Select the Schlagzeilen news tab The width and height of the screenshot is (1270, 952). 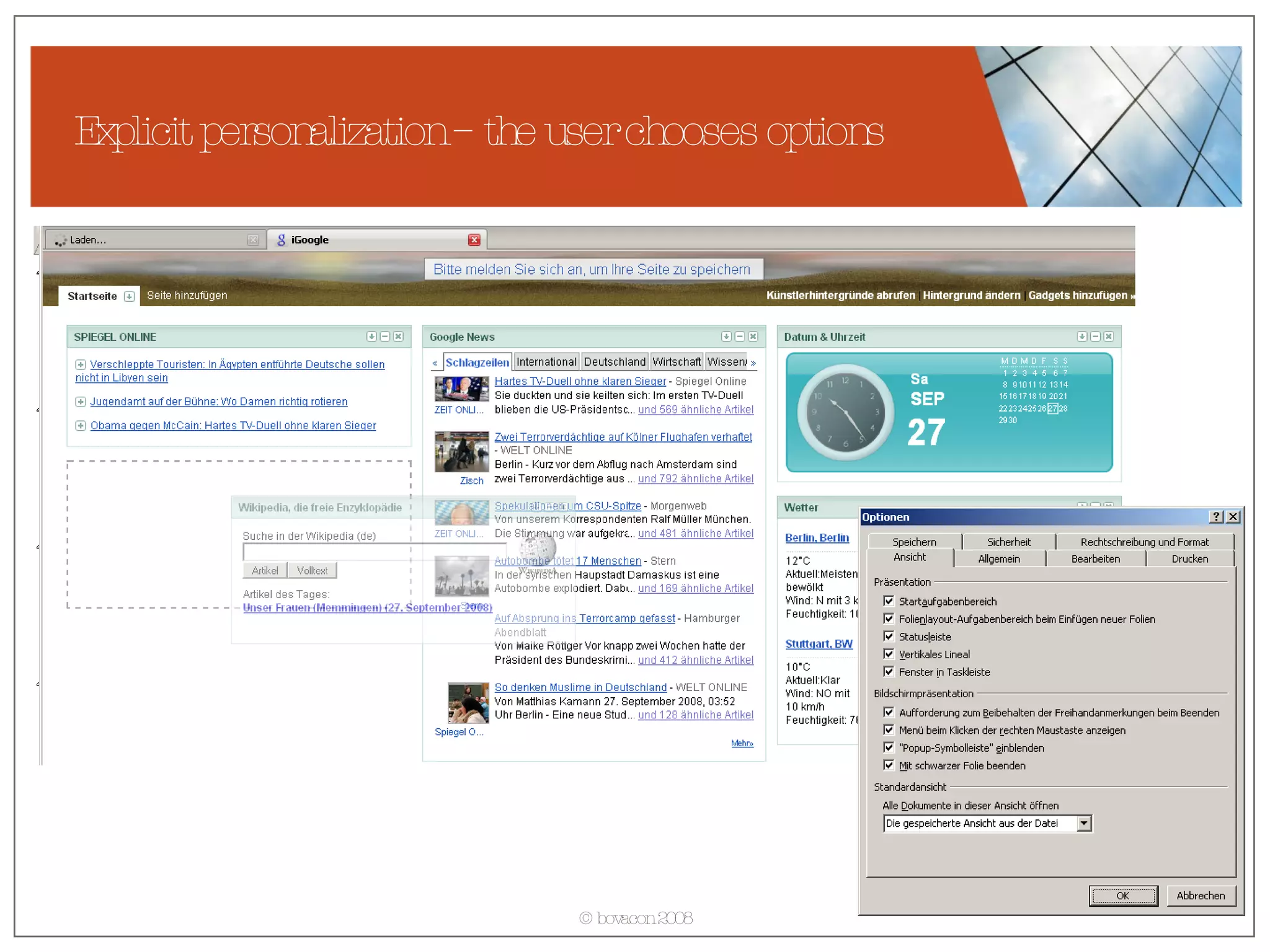pyautogui.click(x=477, y=362)
